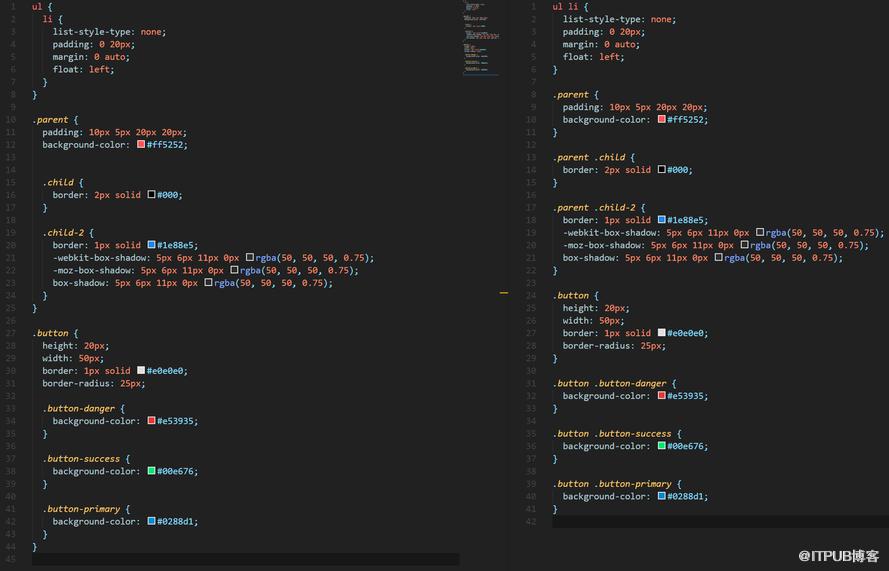Select line number 44 in the gutter

click(11, 546)
